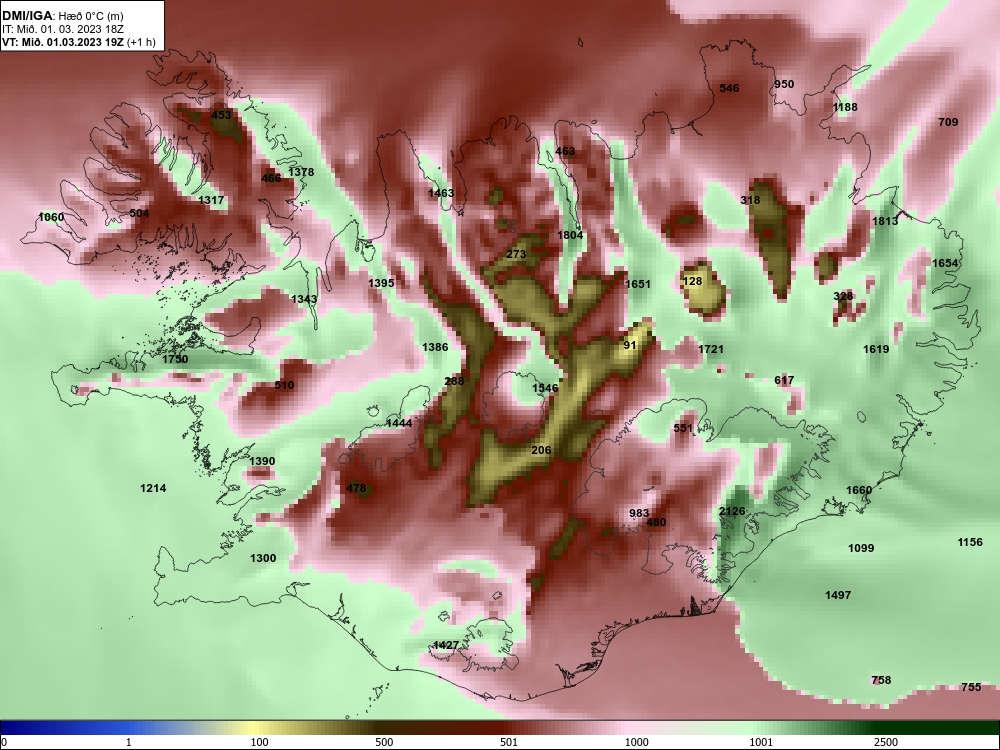Select the 1619 map value
Image resolution: width=1000 pixels, height=750 pixels.
[x=876, y=349]
